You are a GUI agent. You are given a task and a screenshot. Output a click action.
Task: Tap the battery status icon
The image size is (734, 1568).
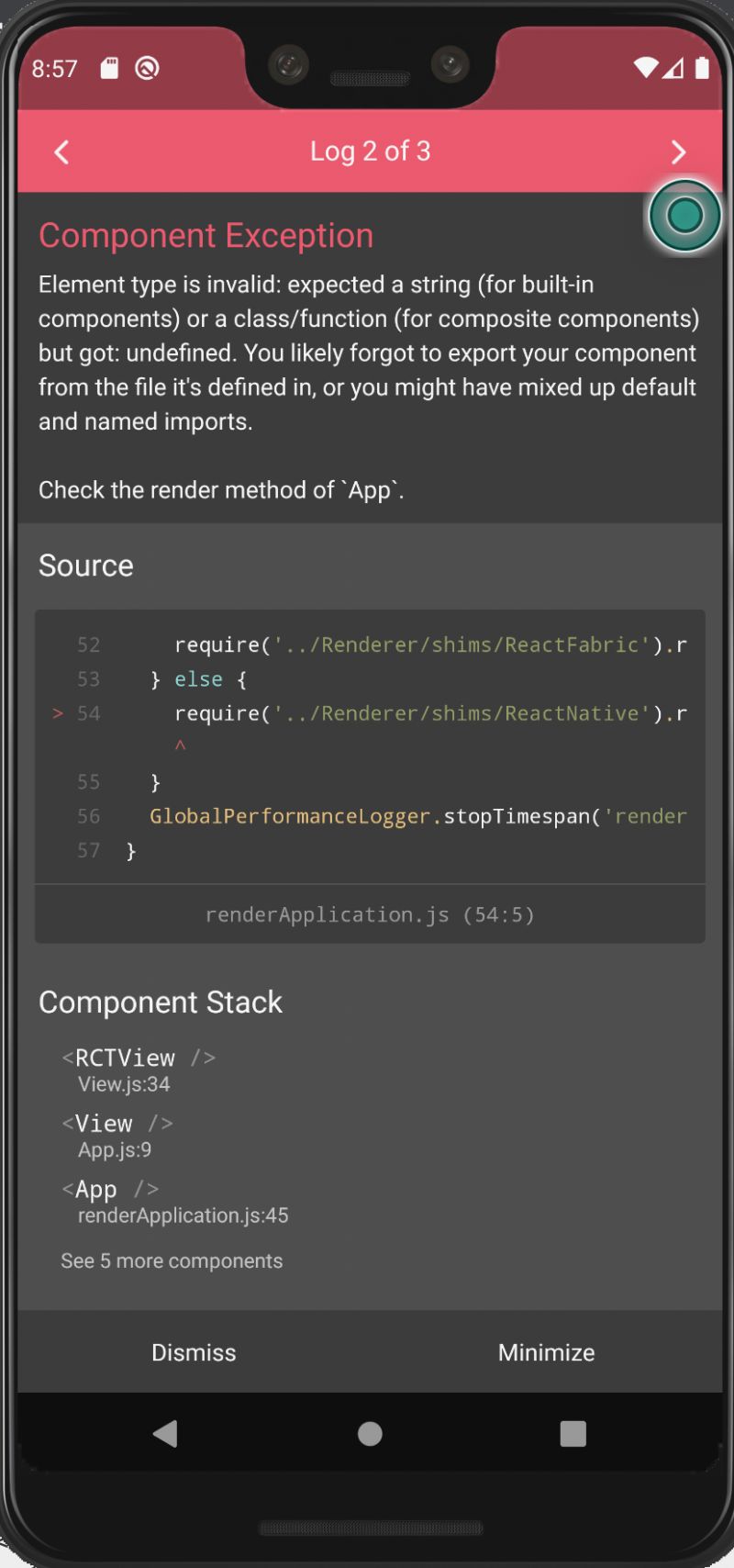[x=702, y=68]
